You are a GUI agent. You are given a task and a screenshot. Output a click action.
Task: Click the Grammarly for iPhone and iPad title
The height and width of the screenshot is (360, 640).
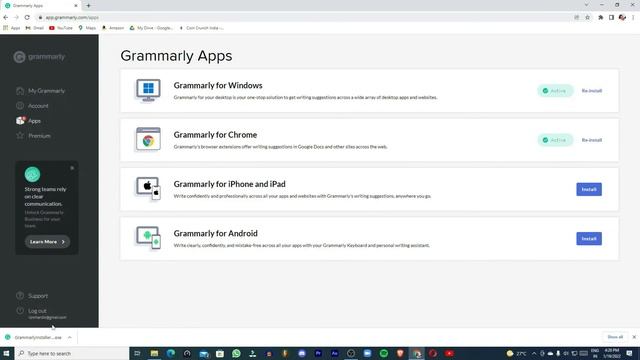click(229, 184)
